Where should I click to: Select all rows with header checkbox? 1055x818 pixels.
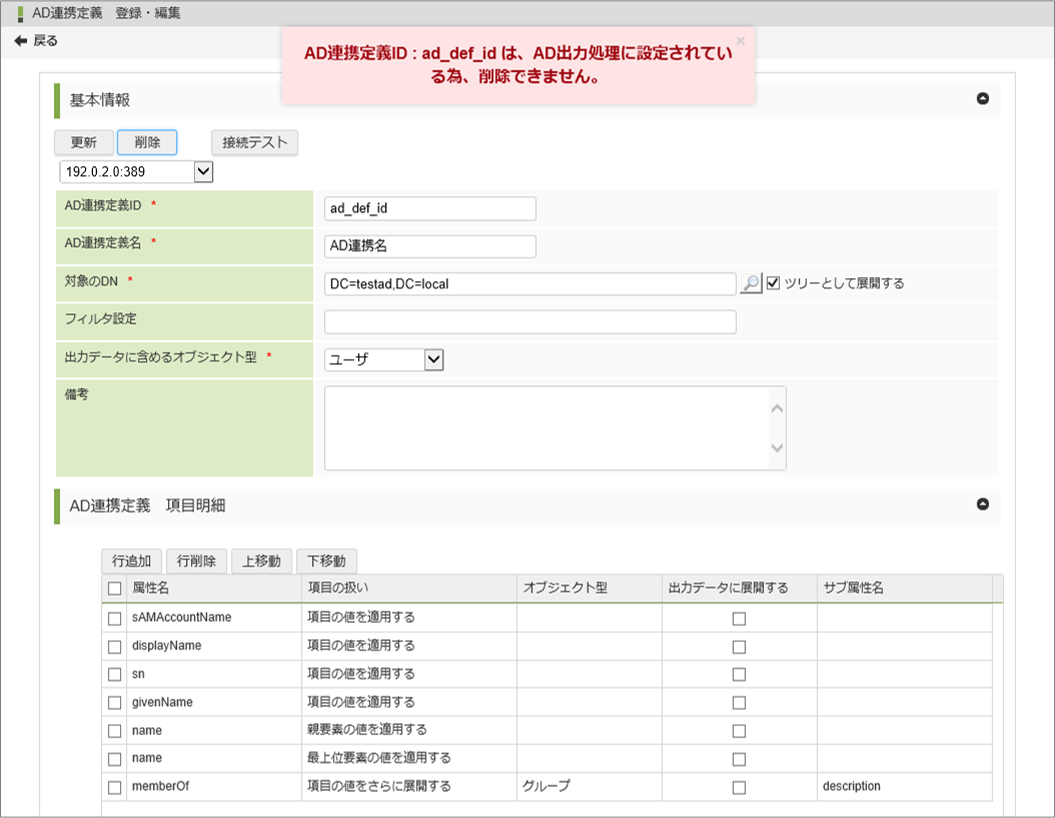tap(115, 589)
